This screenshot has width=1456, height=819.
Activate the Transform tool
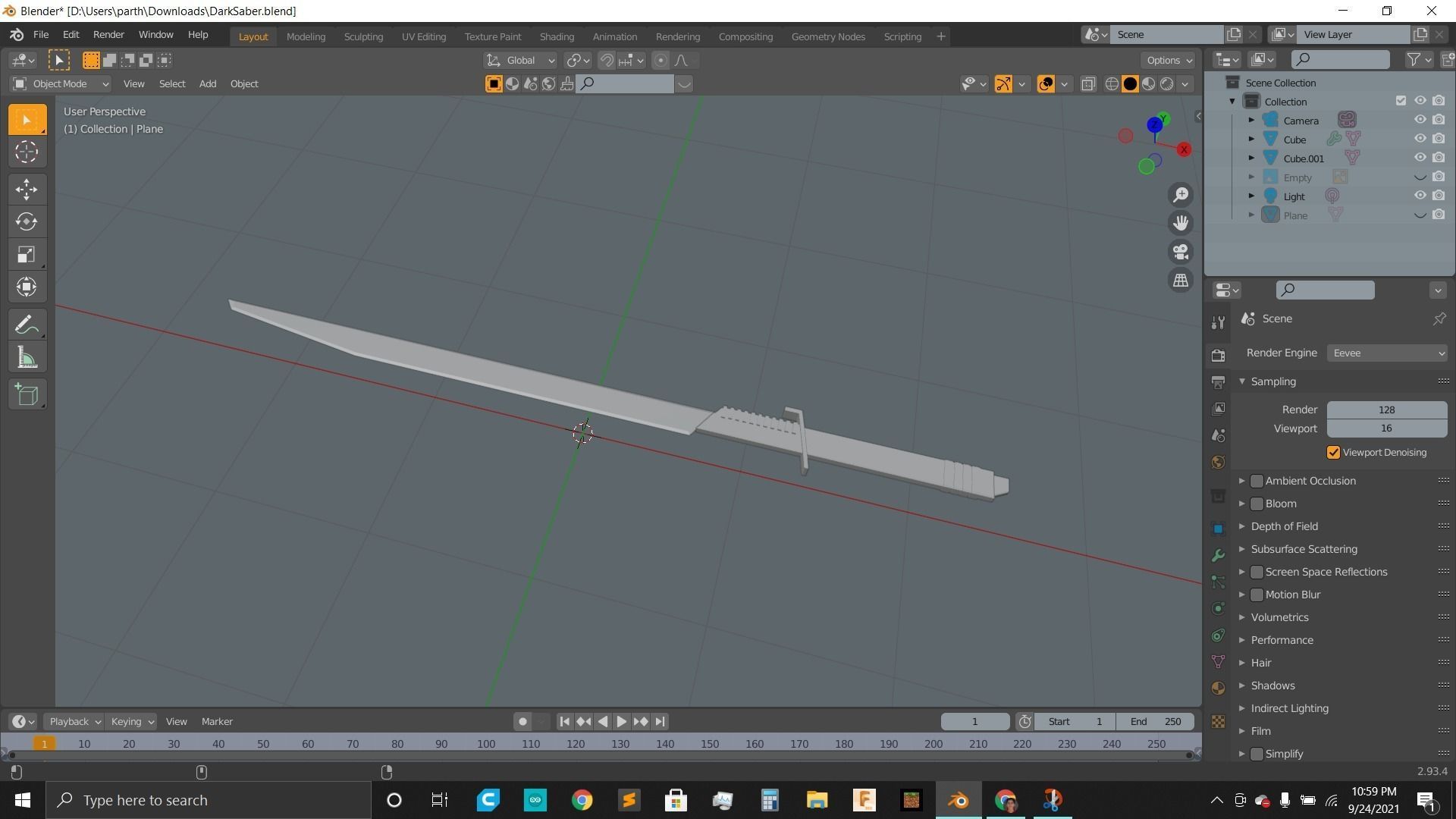pyautogui.click(x=27, y=287)
